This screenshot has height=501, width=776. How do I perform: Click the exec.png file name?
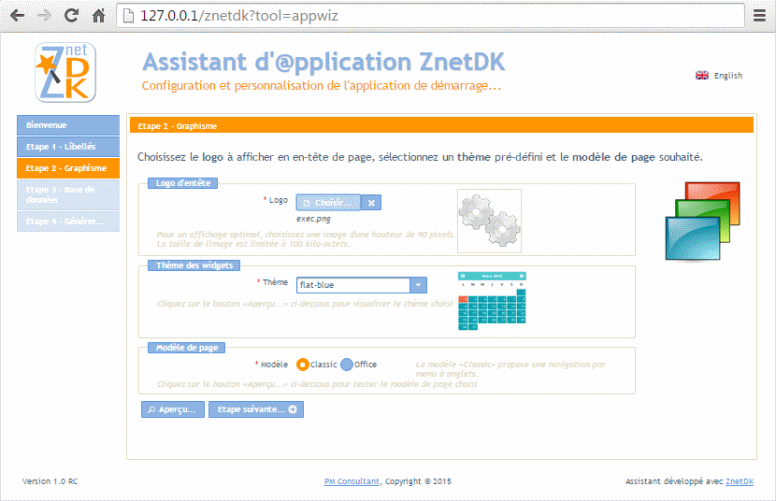tap(313, 219)
